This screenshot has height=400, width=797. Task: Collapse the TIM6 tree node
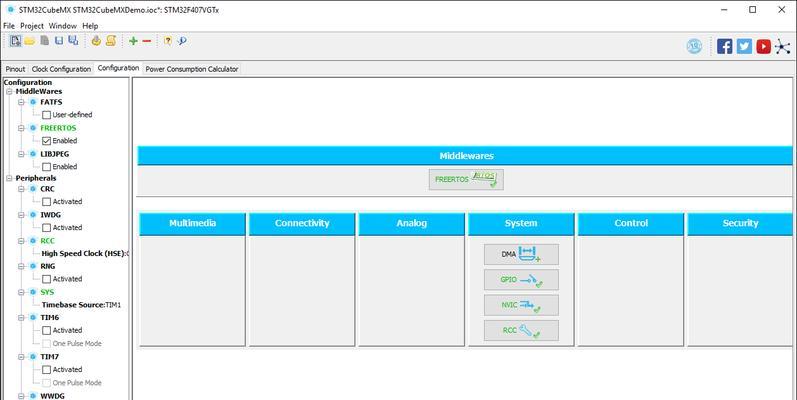click(21, 318)
